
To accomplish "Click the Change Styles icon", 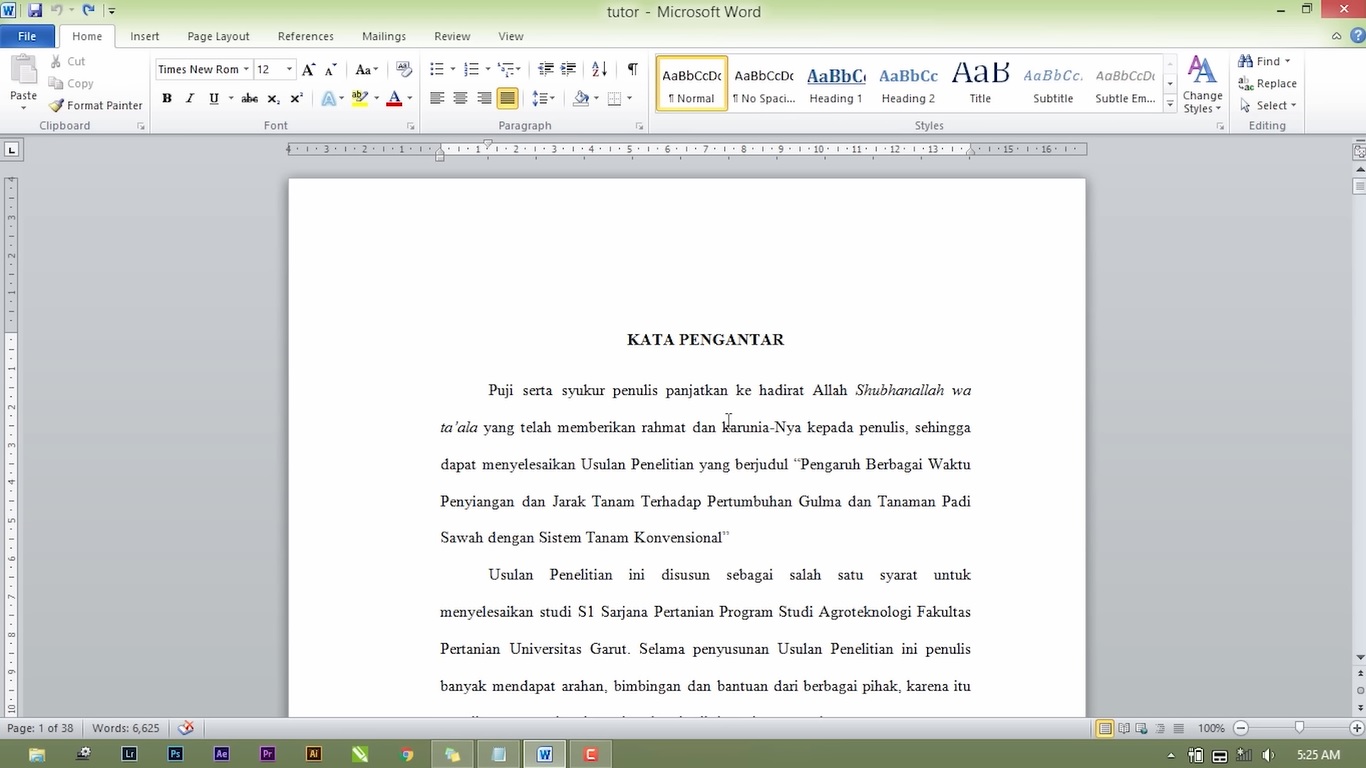I will 1202,84.
